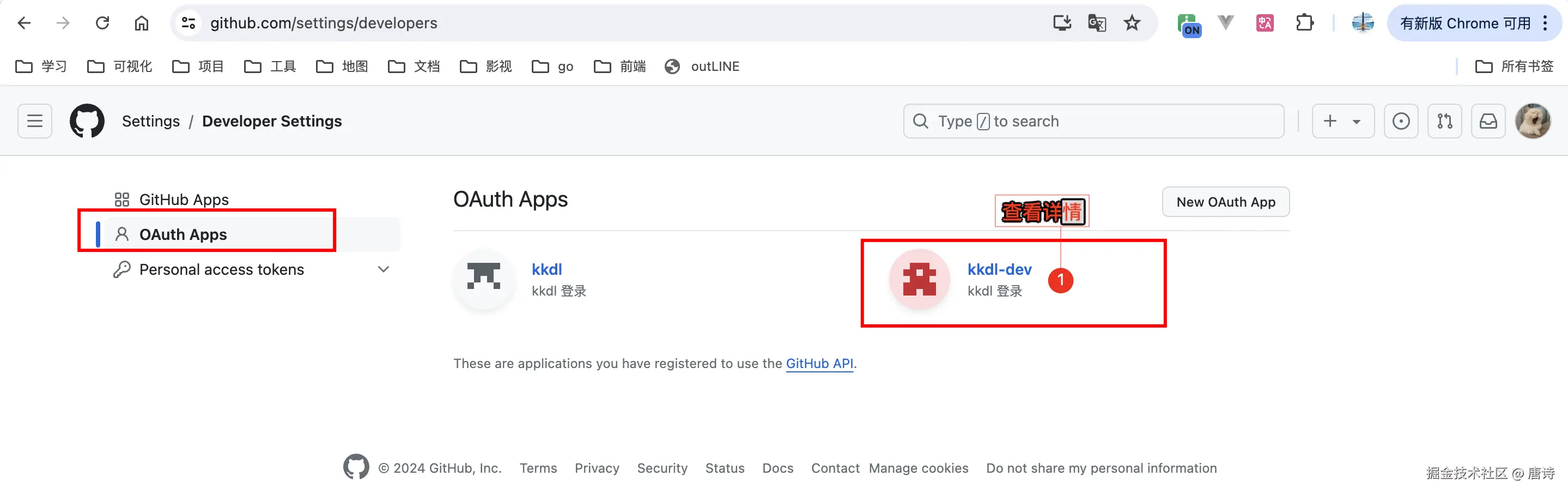1568x494 pixels.
Task: Open the 文档 bookmarks folder
Action: pyautogui.click(x=414, y=67)
